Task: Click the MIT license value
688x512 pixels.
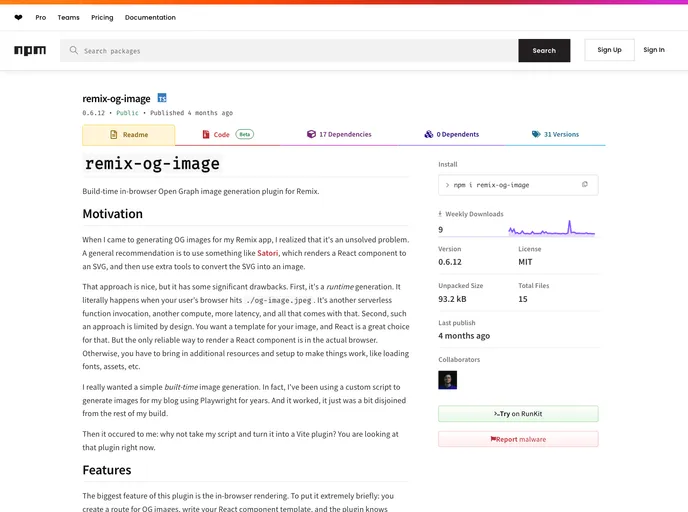Action: [525, 262]
